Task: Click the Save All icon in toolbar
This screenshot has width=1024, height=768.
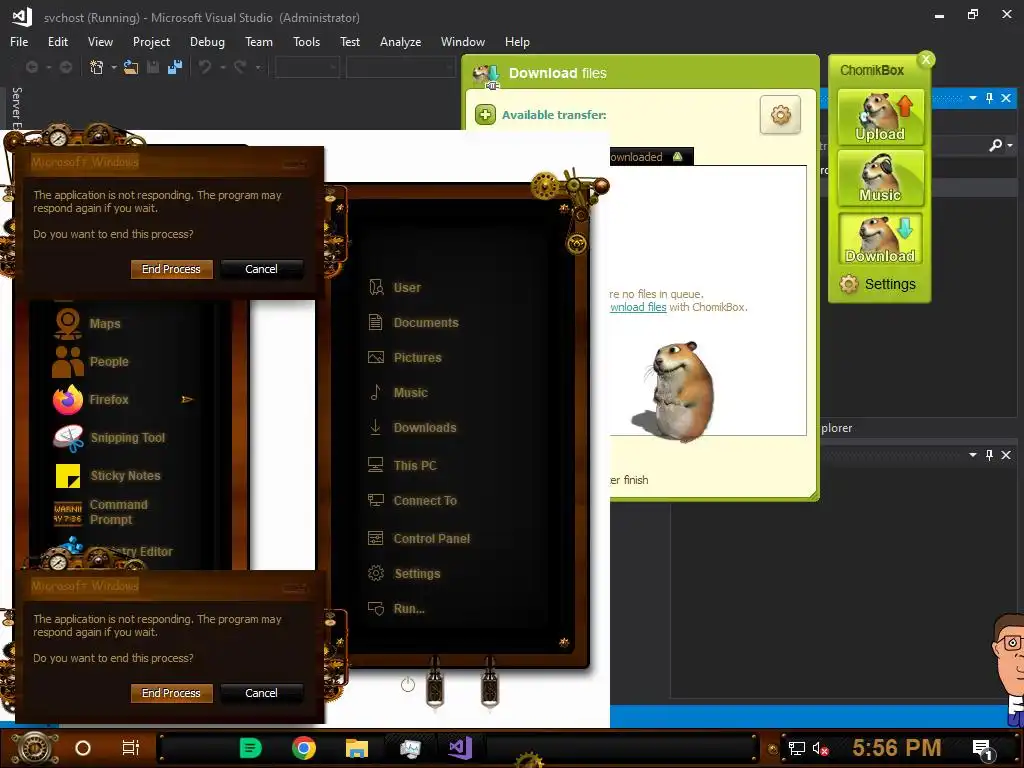Action: pos(174,67)
